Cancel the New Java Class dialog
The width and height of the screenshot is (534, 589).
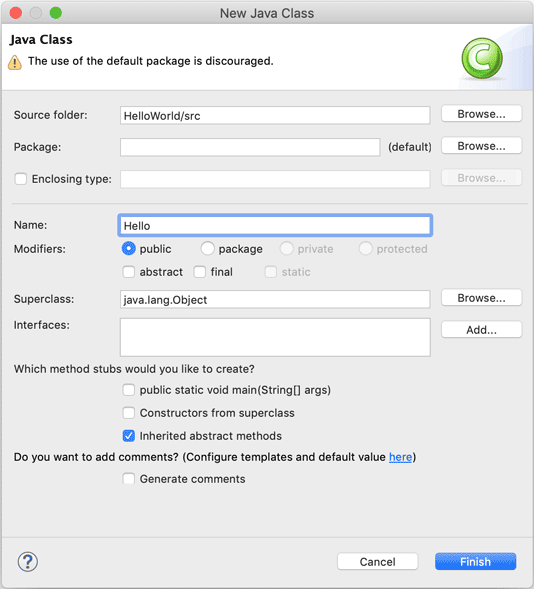[x=377, y=562]
